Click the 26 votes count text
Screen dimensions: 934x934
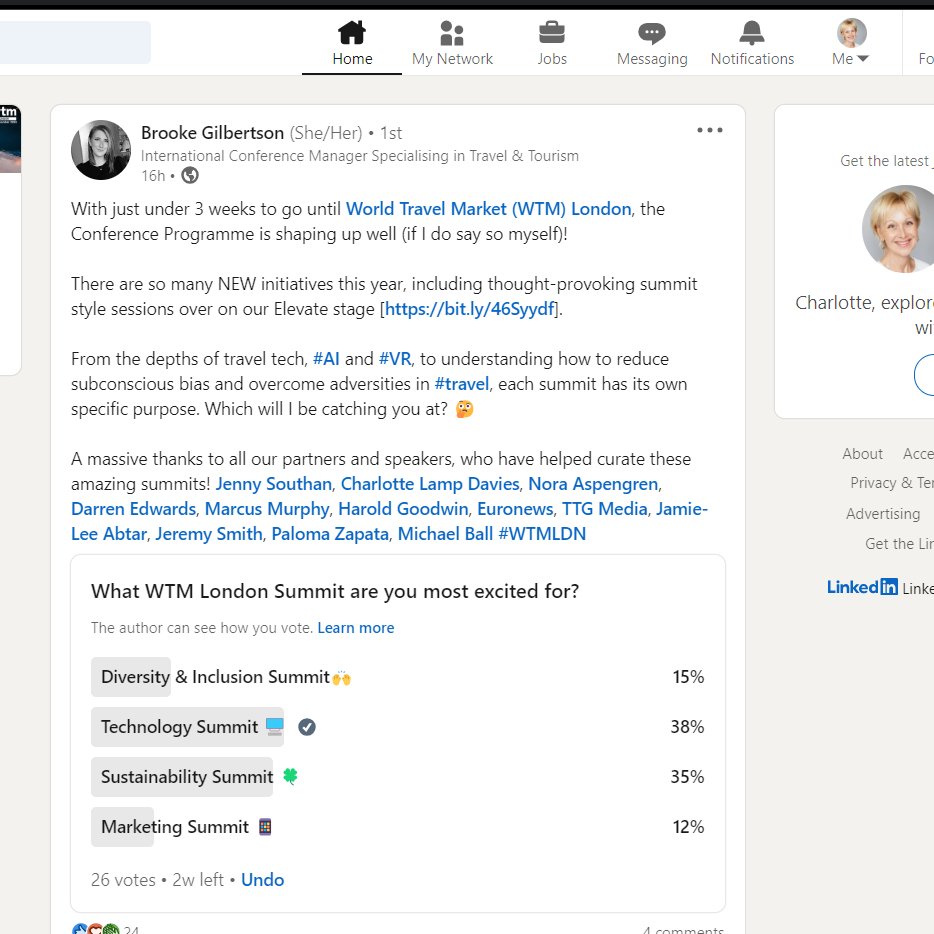point(123,880)
